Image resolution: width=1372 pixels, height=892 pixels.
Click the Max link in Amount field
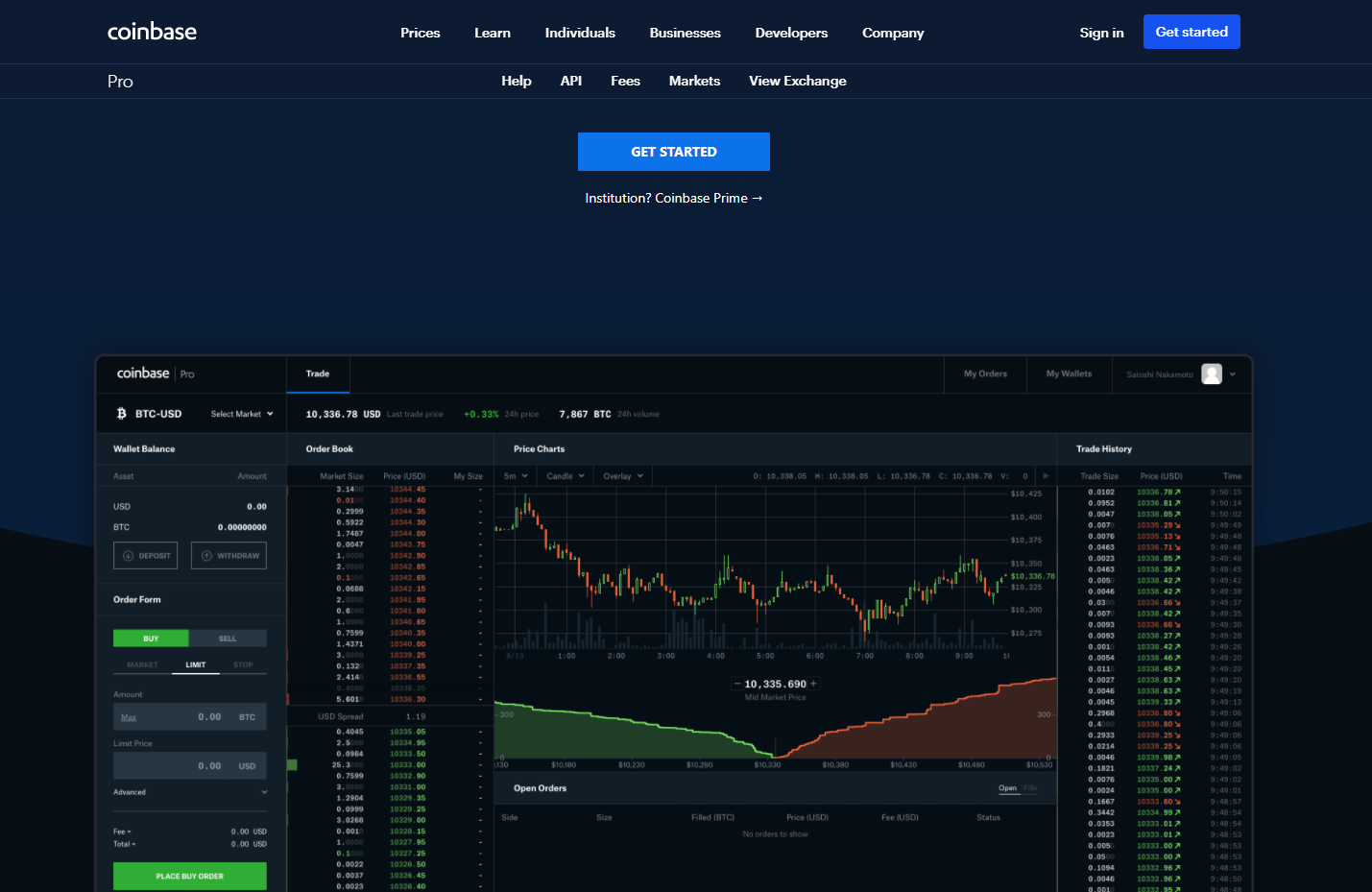point(129,717)
